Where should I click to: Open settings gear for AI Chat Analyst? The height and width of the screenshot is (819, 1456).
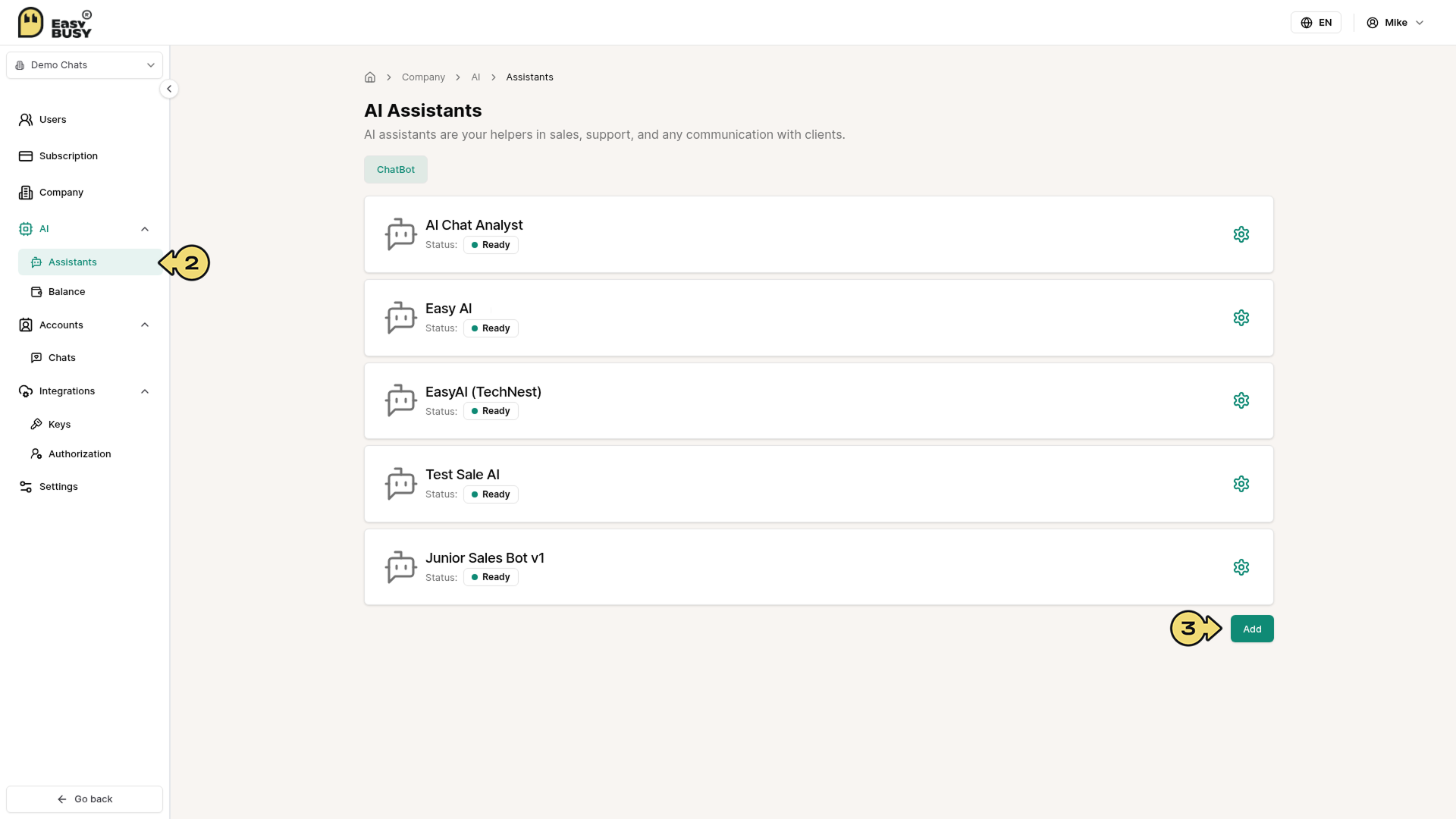1241,234
